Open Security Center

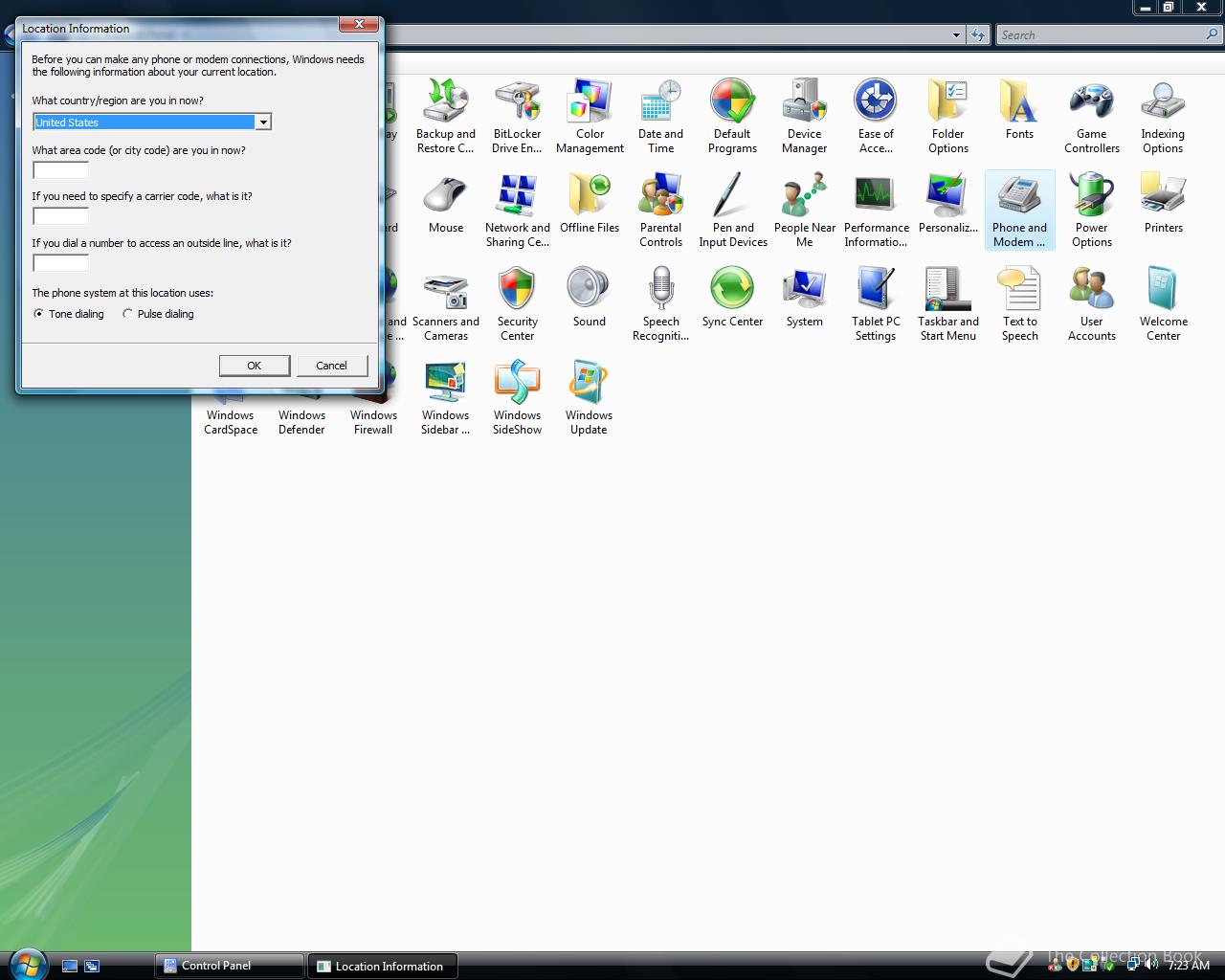pos(517,304)
